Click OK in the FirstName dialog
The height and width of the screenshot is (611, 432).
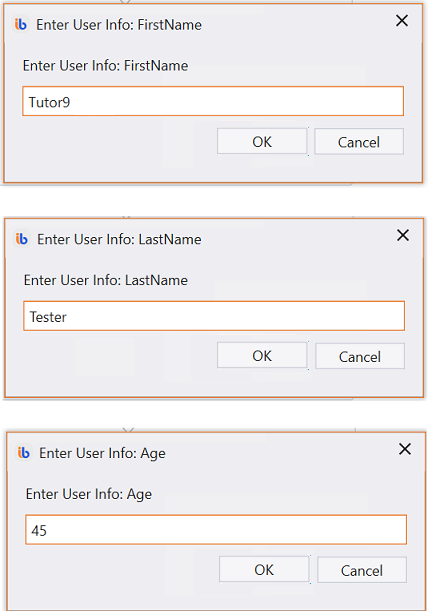point(262,141)
